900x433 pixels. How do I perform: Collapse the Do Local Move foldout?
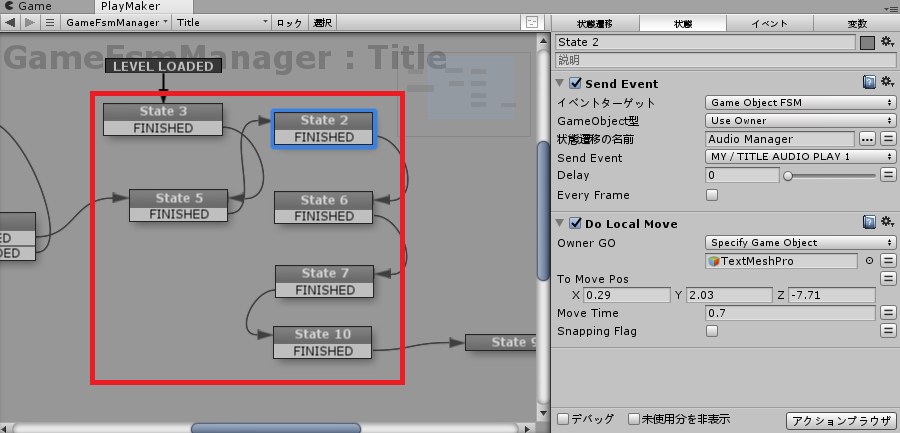[x=561, y=223]
